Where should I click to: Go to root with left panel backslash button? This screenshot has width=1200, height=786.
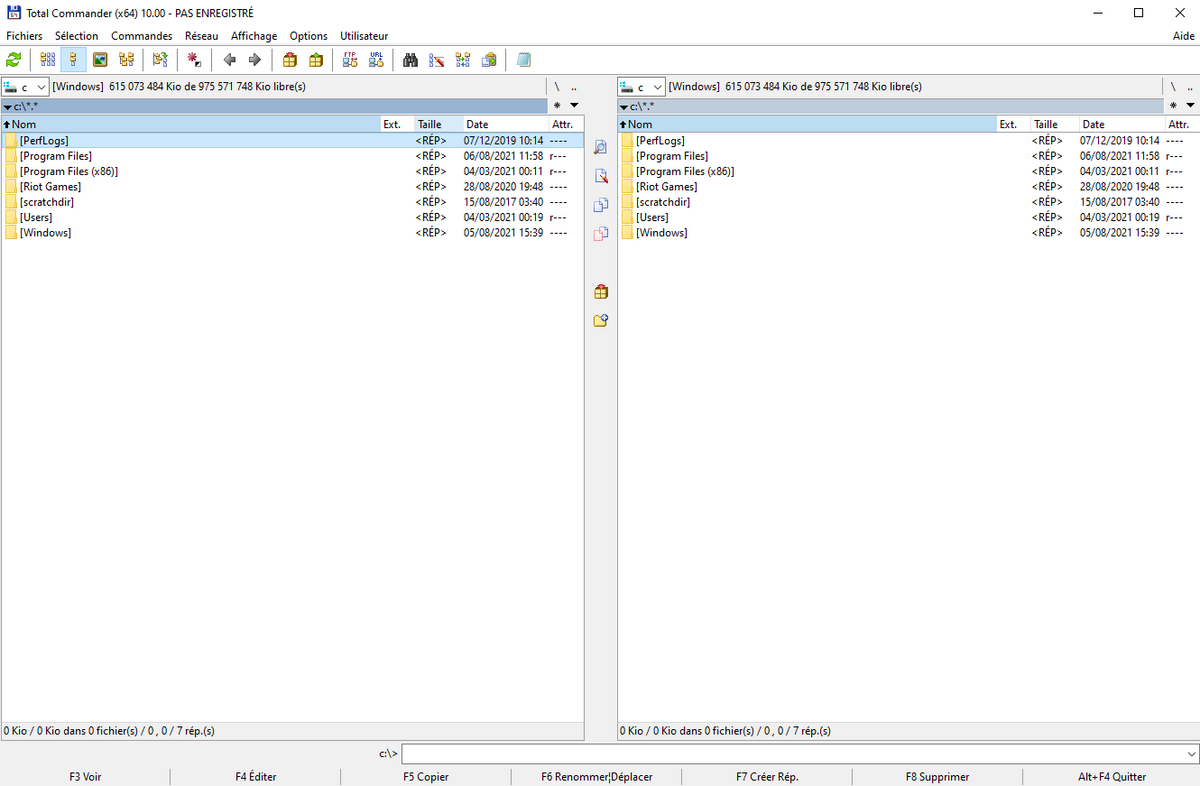coord(557,87)
